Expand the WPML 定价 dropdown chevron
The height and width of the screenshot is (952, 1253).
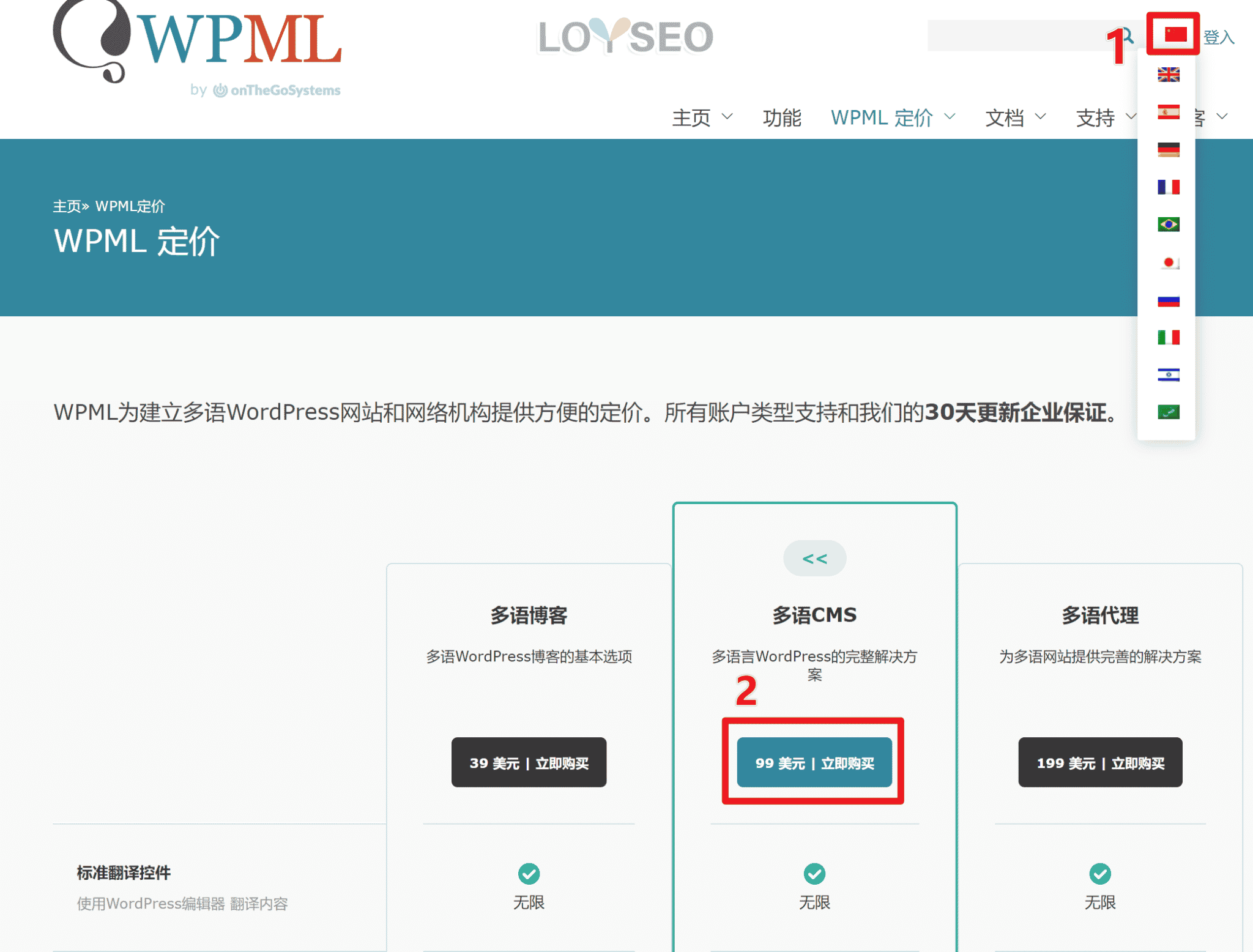[950, 116]
